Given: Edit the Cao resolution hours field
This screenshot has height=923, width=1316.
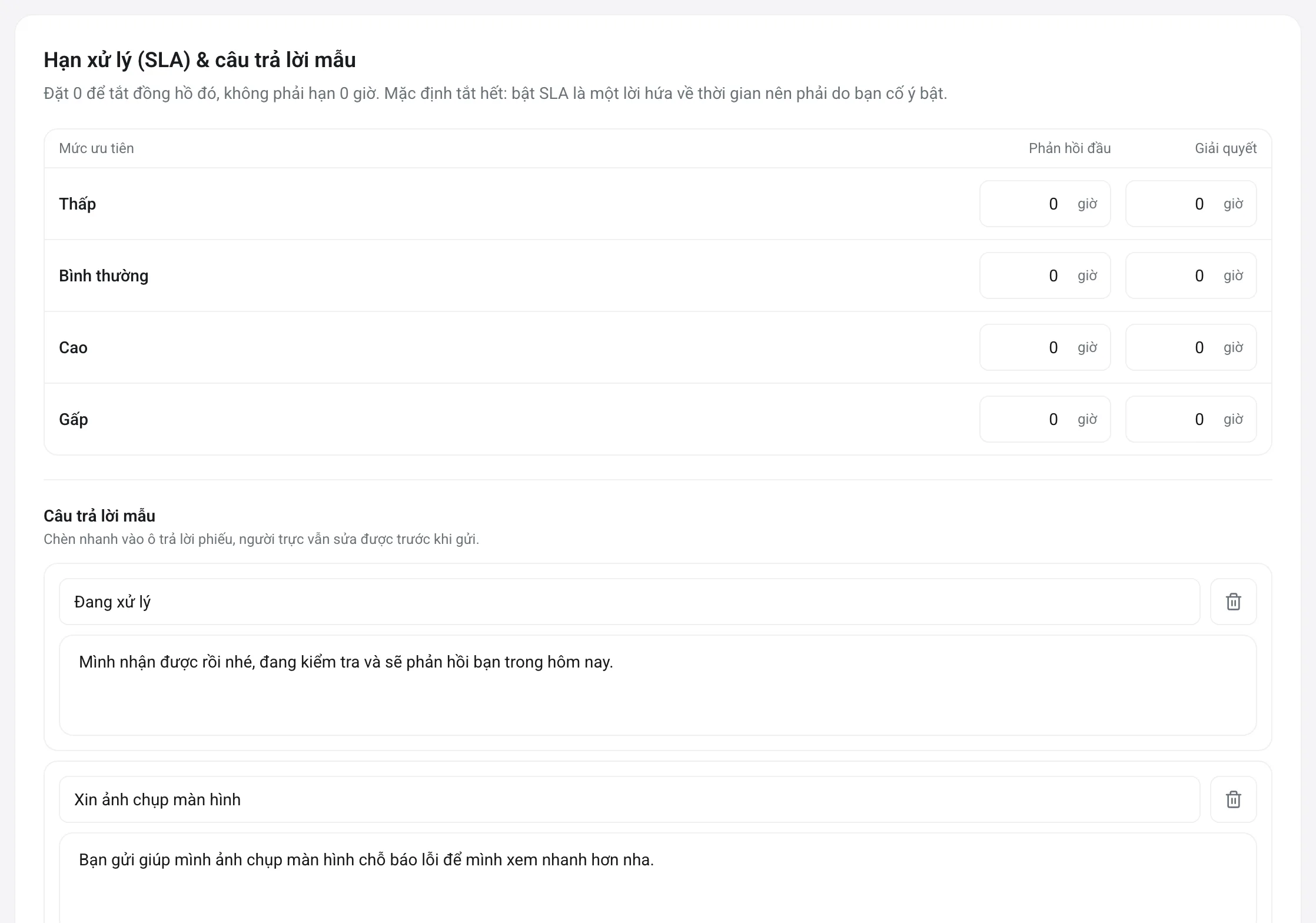Looking at the screenshot, I should pos(1191,347).
